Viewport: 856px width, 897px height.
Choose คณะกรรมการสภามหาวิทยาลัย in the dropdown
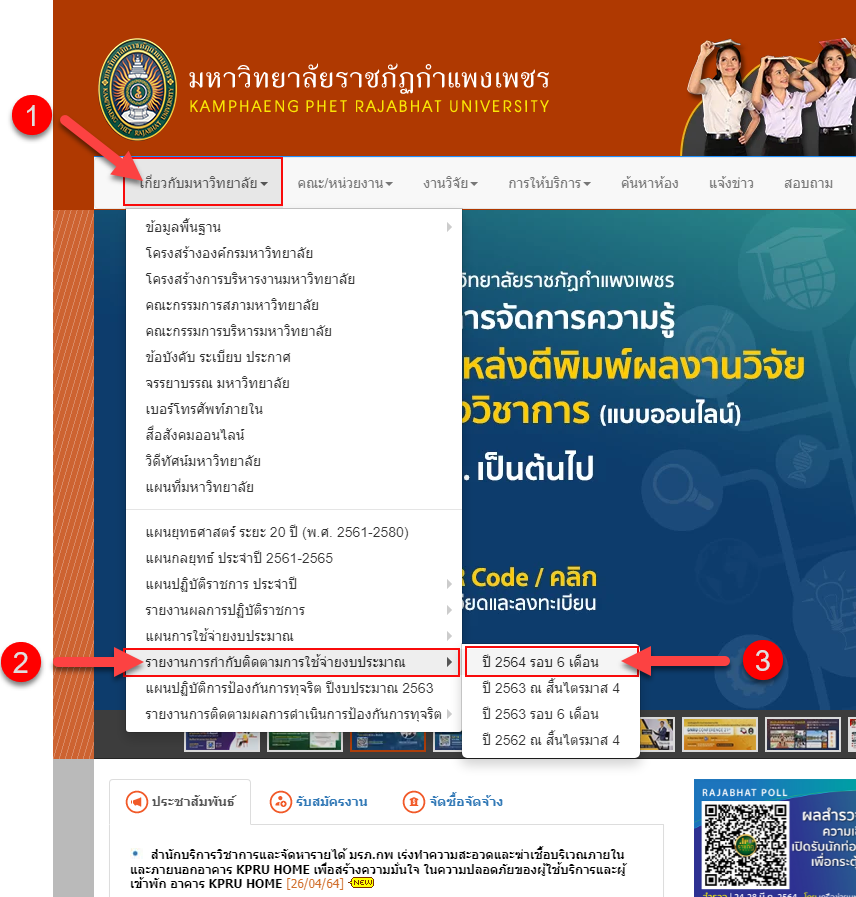pyautogui.click(x=294, y=305)
